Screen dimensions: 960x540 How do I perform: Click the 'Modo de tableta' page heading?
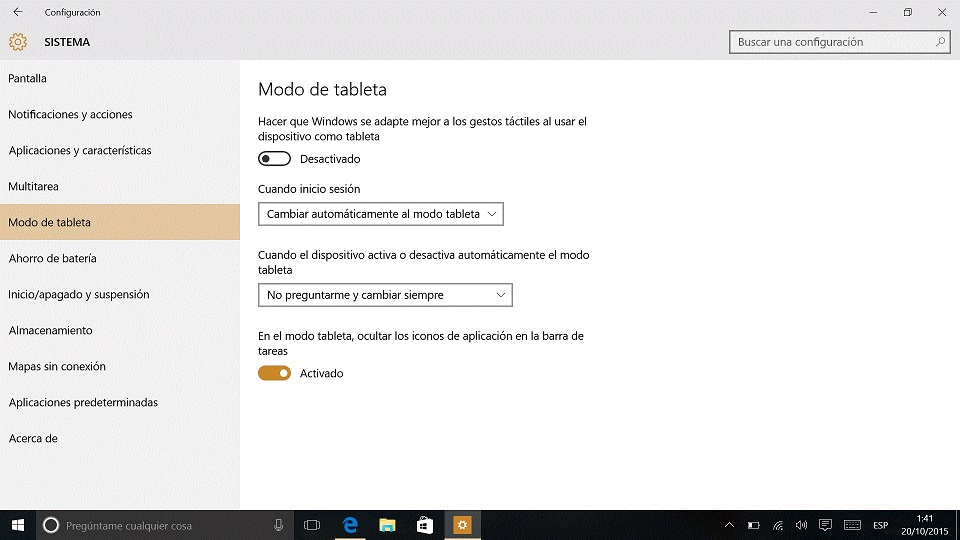coord(322,89)
